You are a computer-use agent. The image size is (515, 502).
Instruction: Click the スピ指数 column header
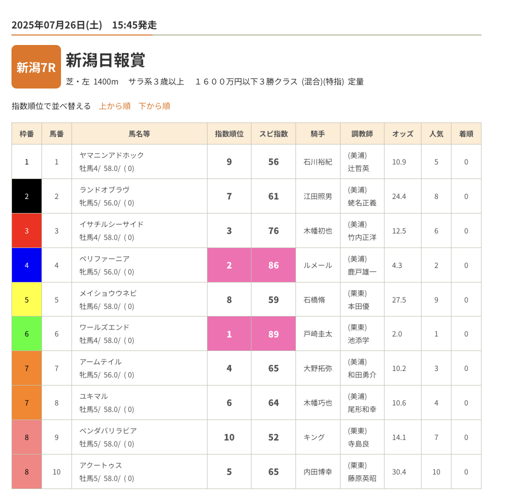pos(273,134)
